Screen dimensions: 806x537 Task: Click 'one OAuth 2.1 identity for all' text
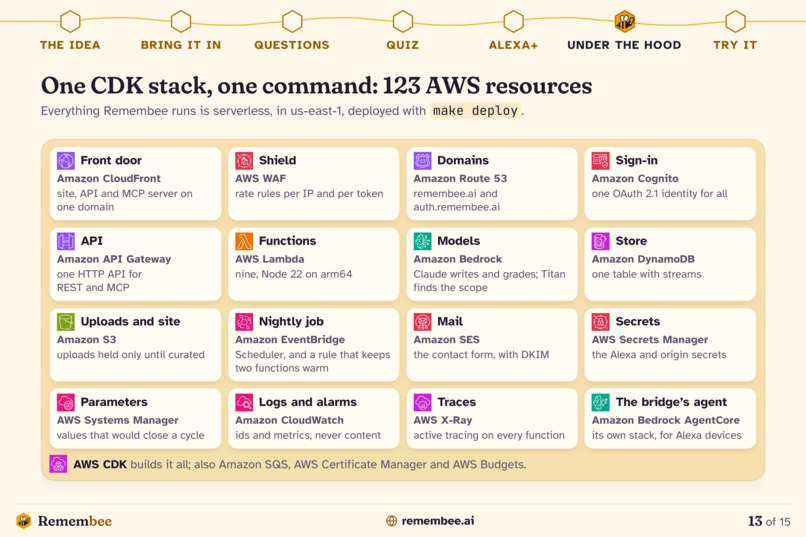pos(660,193)
